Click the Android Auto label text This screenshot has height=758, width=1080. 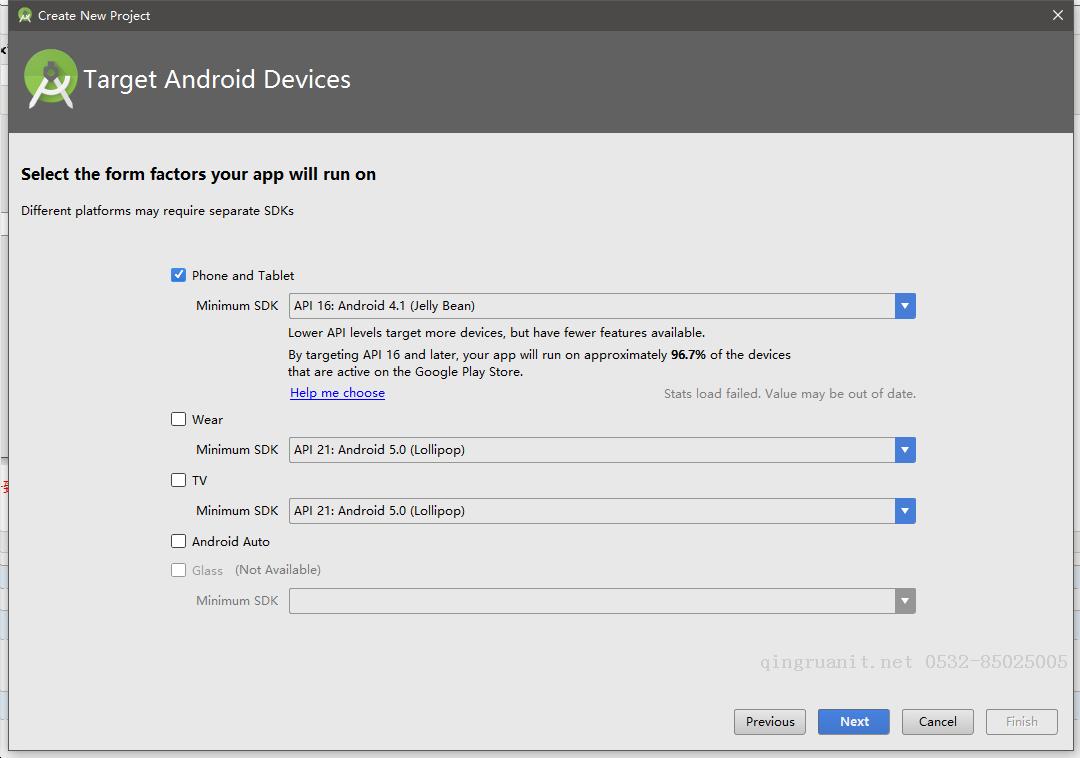click(231, 542)
